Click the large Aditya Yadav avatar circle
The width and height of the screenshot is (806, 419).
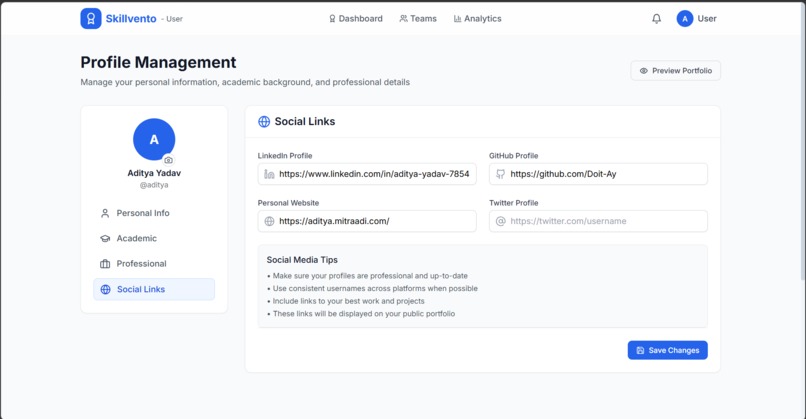pos(154,139)
